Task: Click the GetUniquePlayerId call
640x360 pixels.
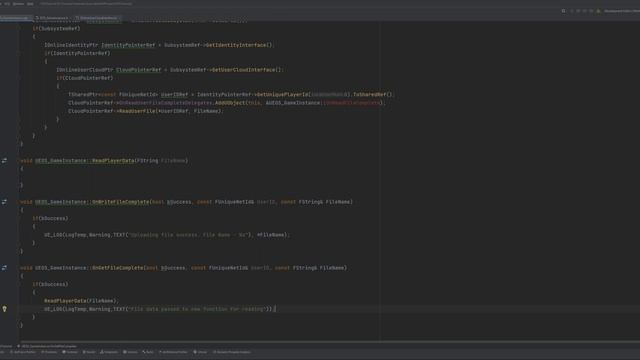Action: pyautogui.click(x=282, y=95)
